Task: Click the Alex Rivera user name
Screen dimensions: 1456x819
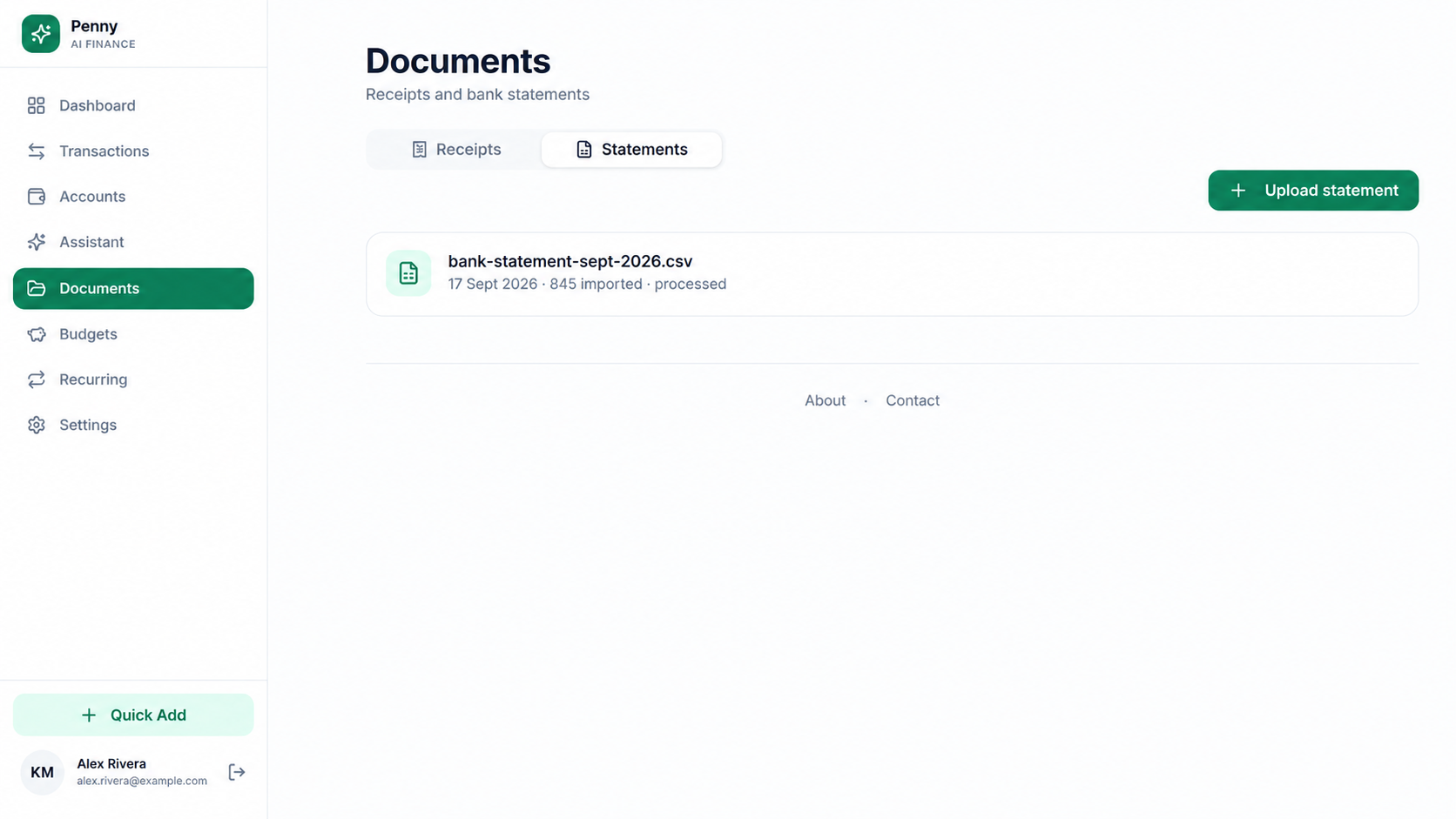Action: click(x=111, y=763)
